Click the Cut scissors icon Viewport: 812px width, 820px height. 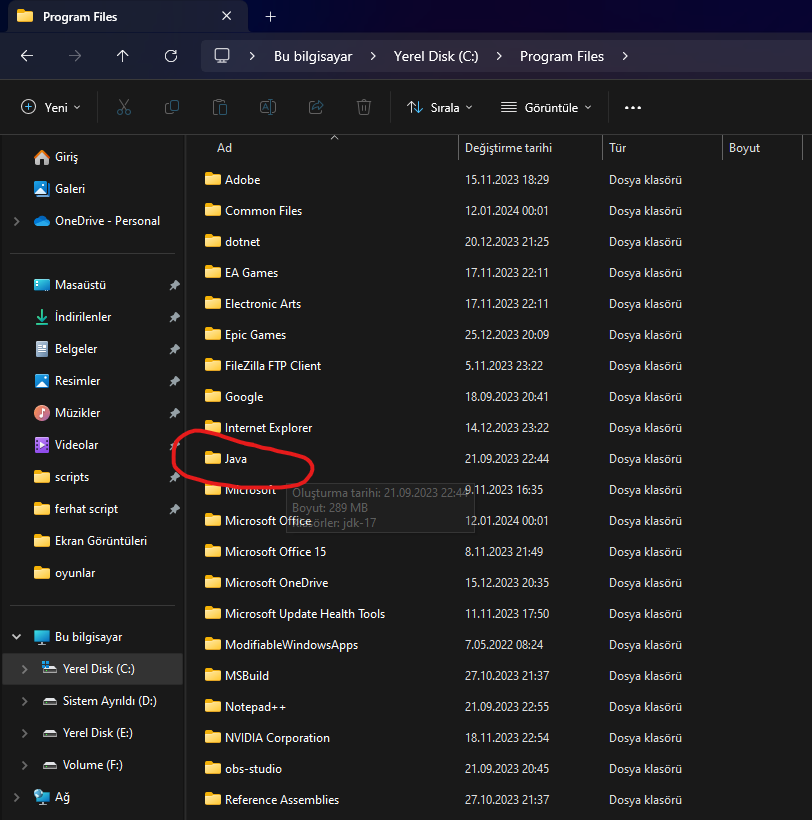pos(124,107)
